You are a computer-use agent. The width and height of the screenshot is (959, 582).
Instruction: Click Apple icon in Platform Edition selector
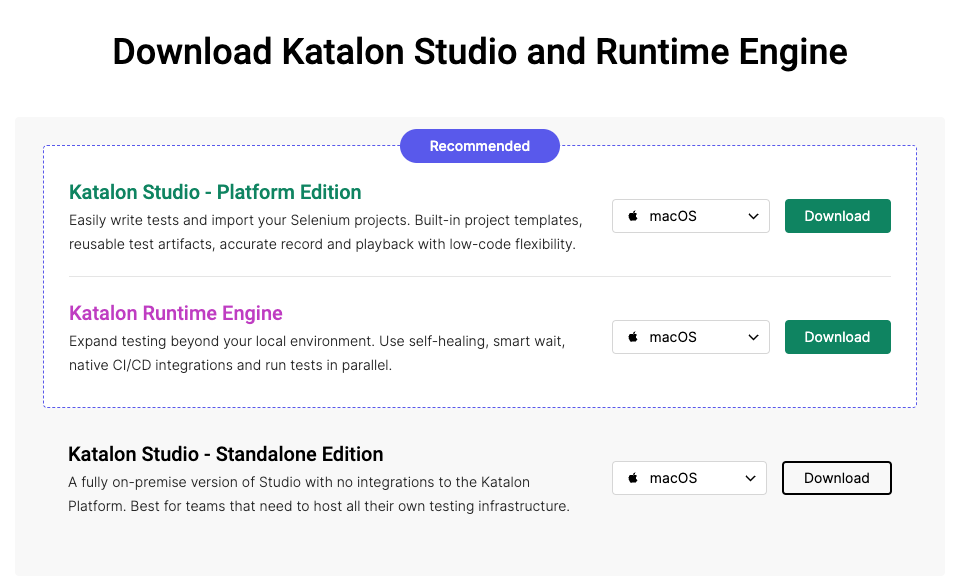click(633, 216)
